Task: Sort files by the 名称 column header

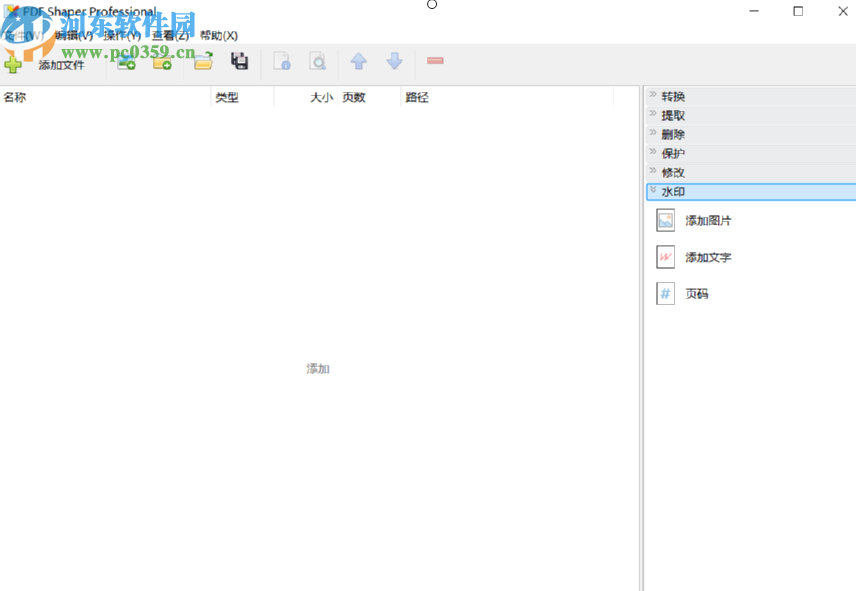Action: pos(16,97)
